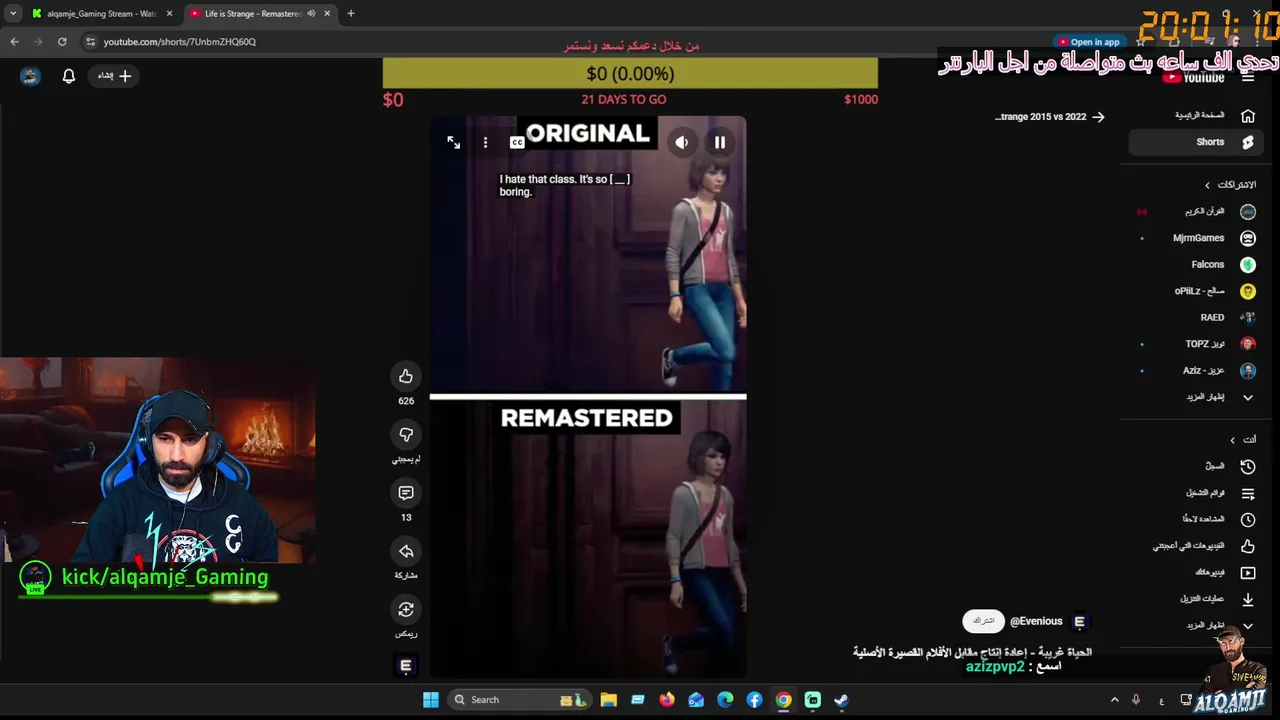This screenshot has height=720, width=1280.
Task: Open a new browser tab
Action: 351,14
